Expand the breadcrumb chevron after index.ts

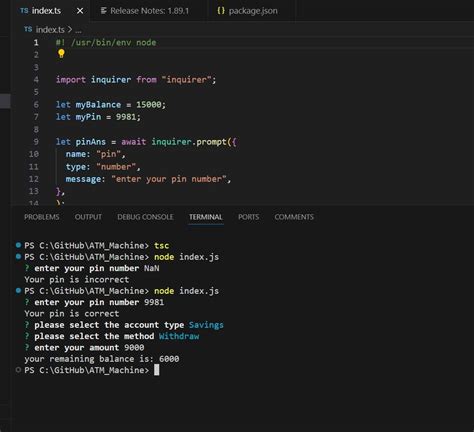click(x=70, y=30)
